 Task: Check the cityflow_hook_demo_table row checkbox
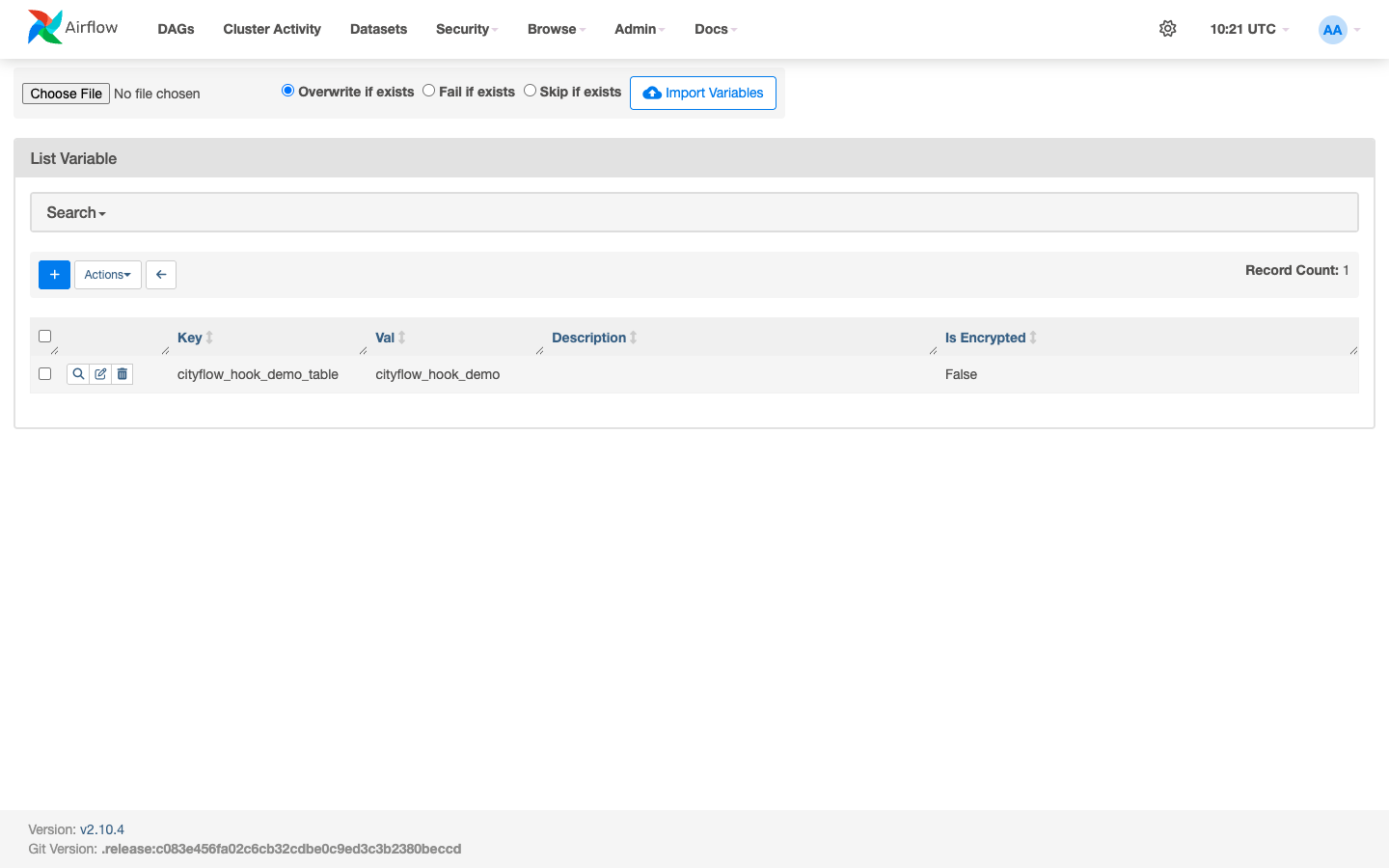pyautogui.click(x=44, y=374)
